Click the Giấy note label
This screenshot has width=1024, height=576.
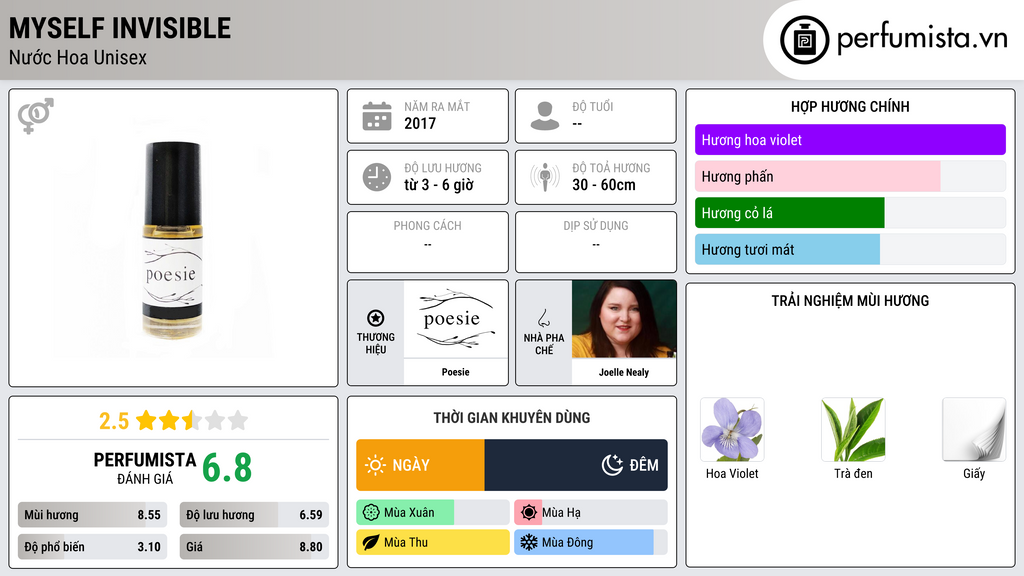pos(974,474)
